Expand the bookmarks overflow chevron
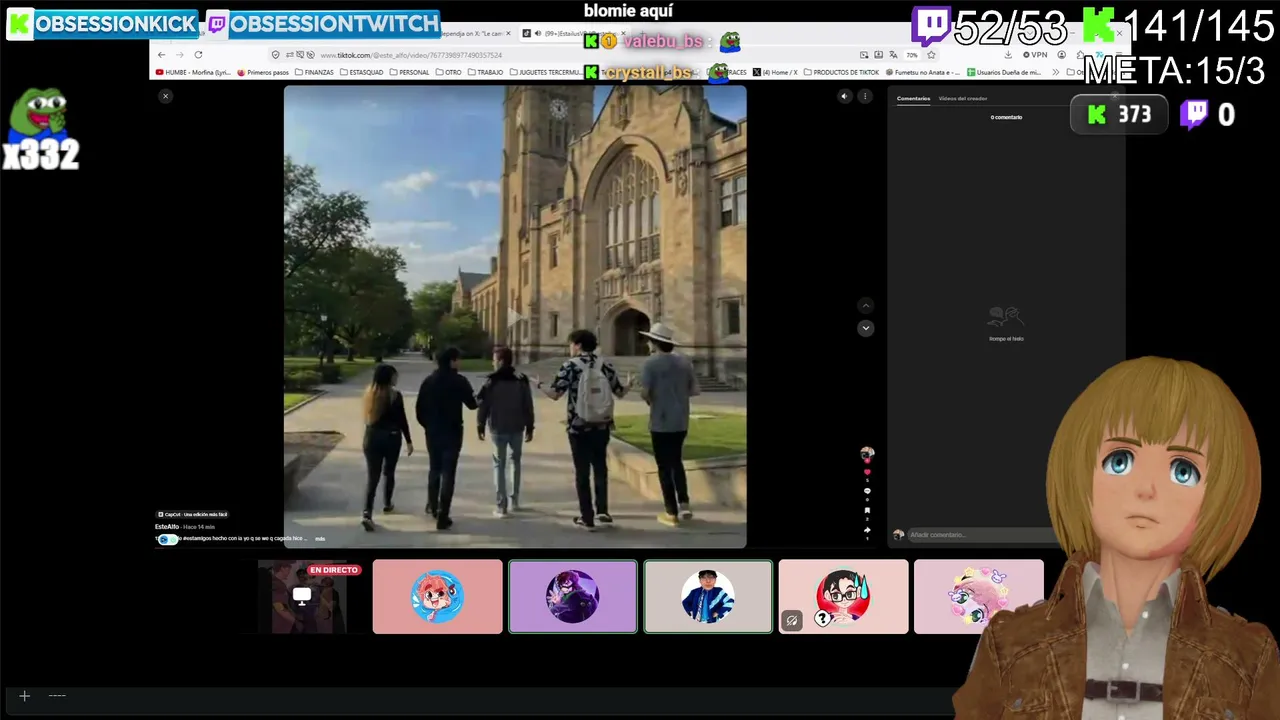Viewport: 1280px width, 720px height. (x=1056, y=72)
